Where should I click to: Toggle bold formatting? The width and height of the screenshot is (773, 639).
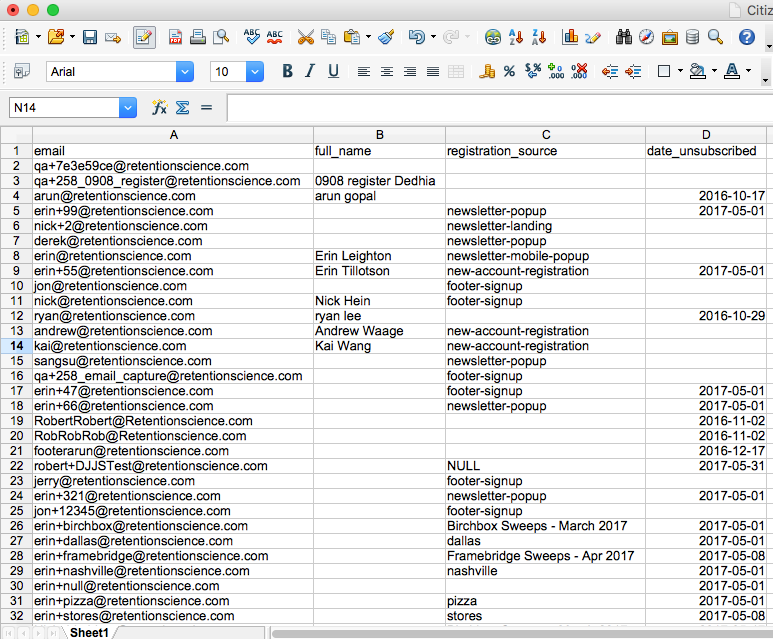[287, 71]
